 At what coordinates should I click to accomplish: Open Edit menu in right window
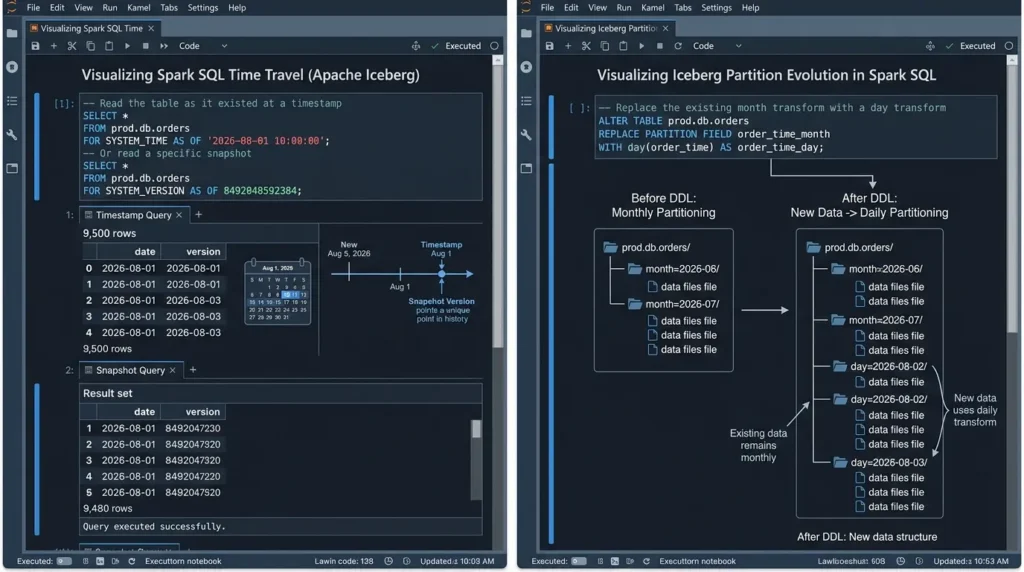tap(571, 8)
